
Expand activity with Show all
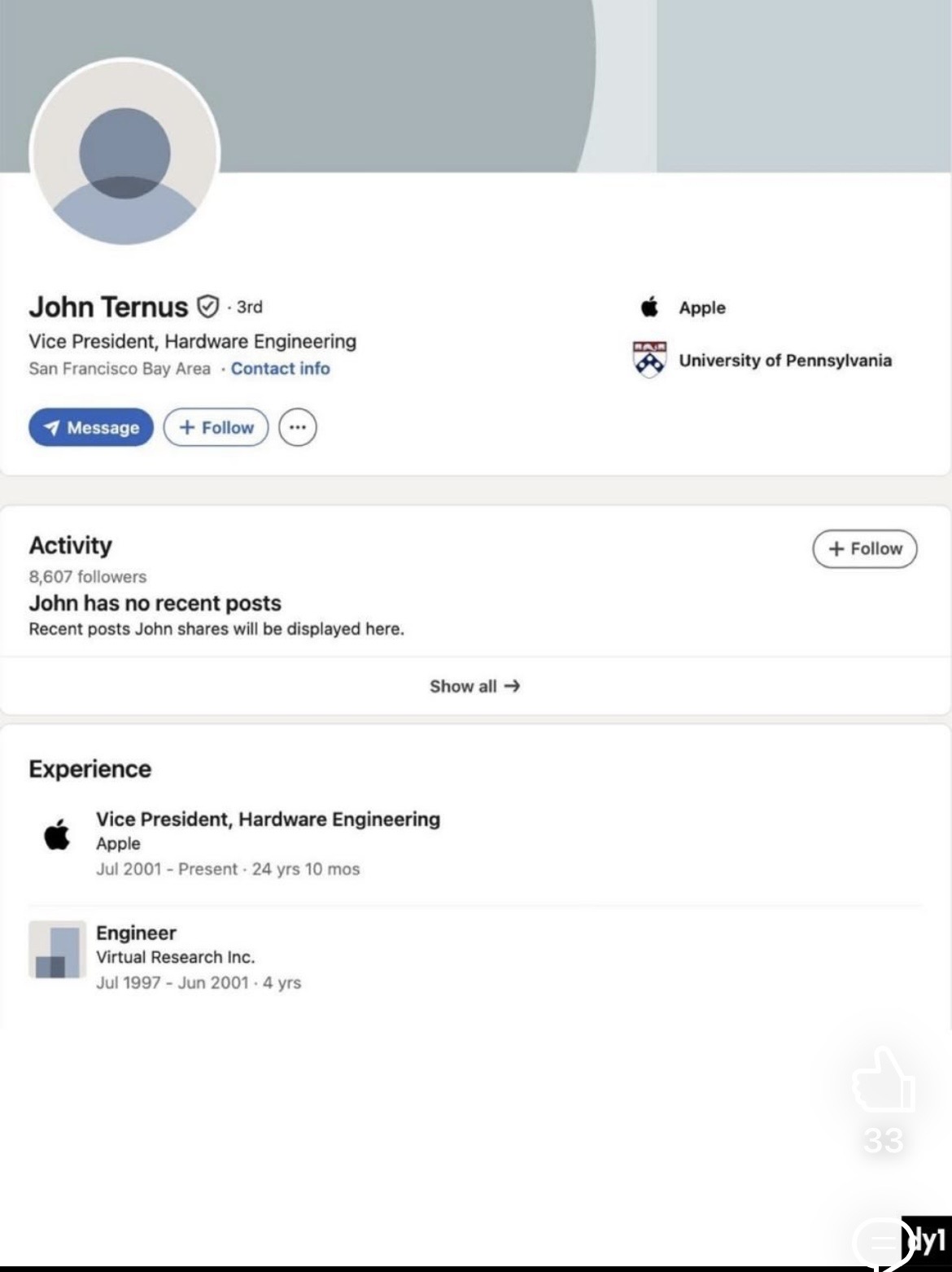tap(475, 686)
